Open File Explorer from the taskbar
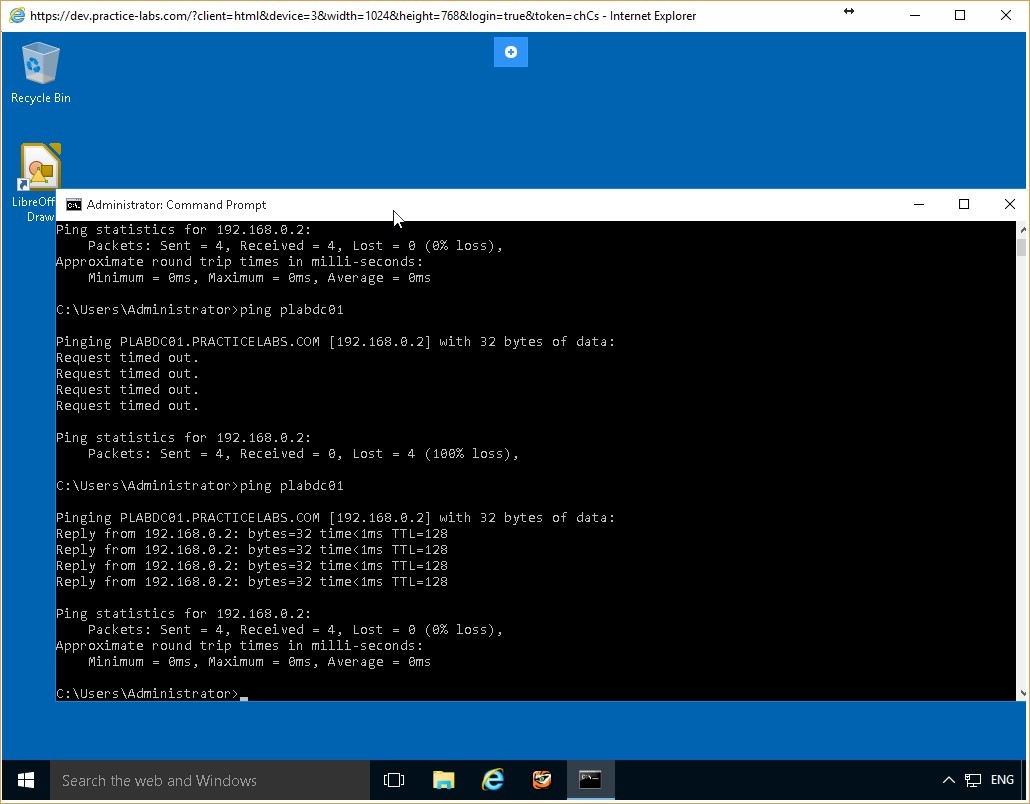Screen dimensions: 1030x804 click(x=443, y=780)
